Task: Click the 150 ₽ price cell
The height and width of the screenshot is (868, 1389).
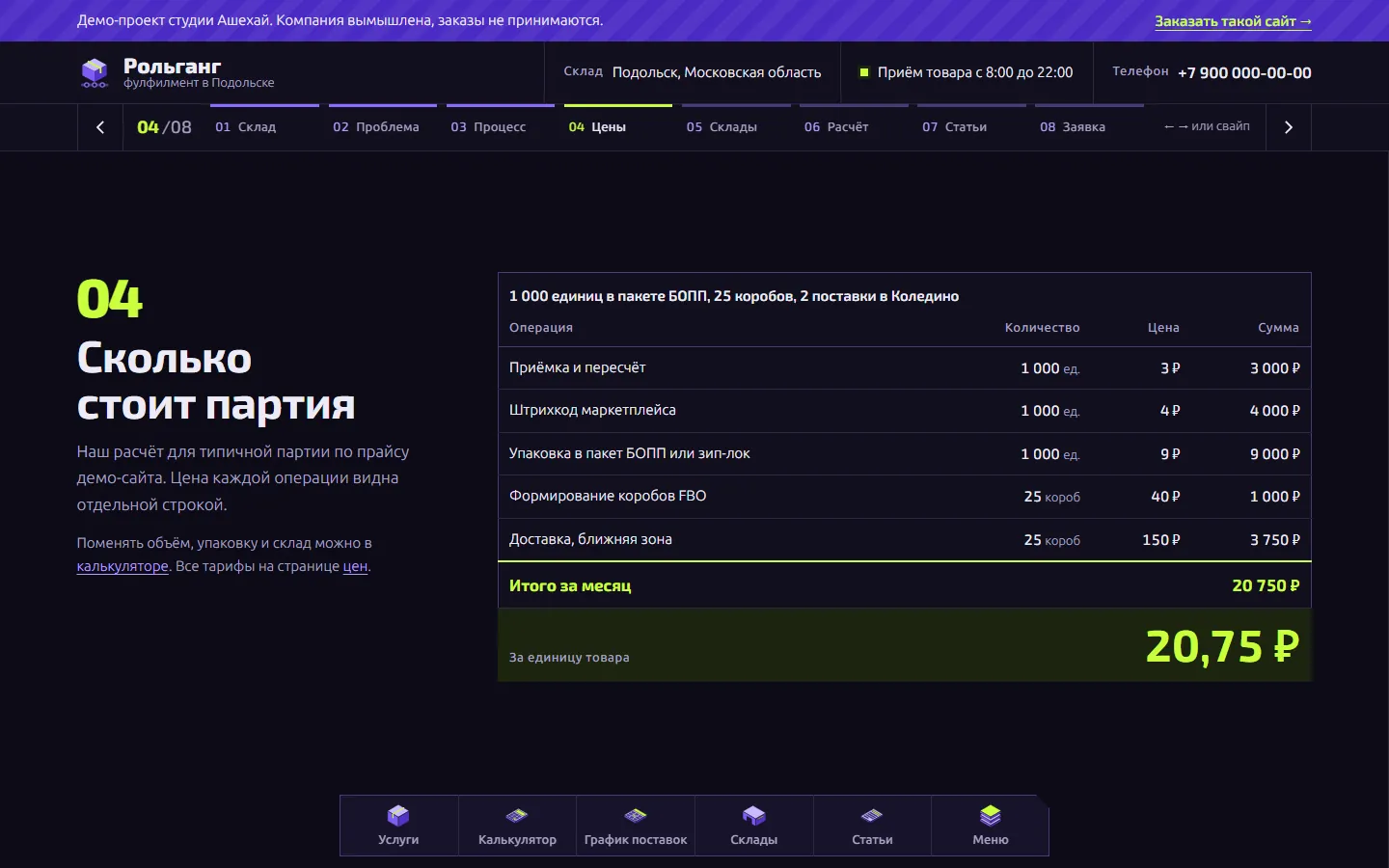Action: pos(1161,540)
